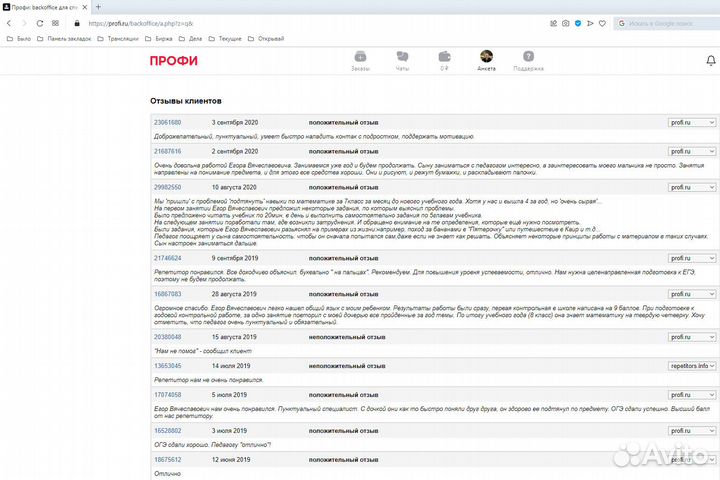This screenshot has width=720, height=480.
Task: Click the review text Репетитор нам не очень понравился
Action: tap(208, 380)
